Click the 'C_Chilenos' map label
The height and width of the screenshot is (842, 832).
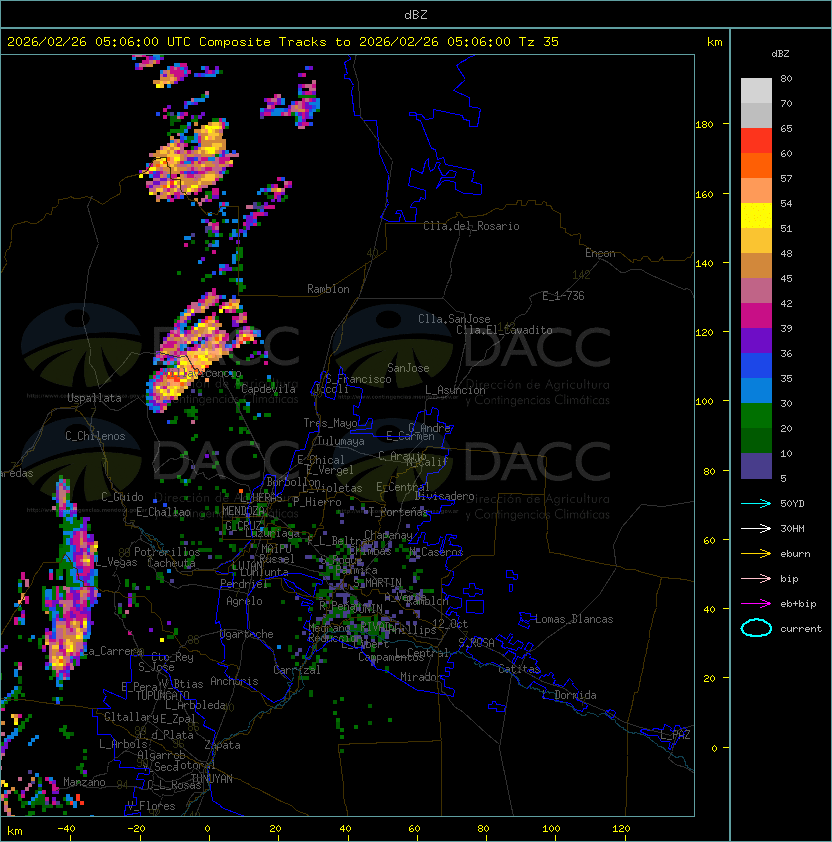click(x=95, y=436)
